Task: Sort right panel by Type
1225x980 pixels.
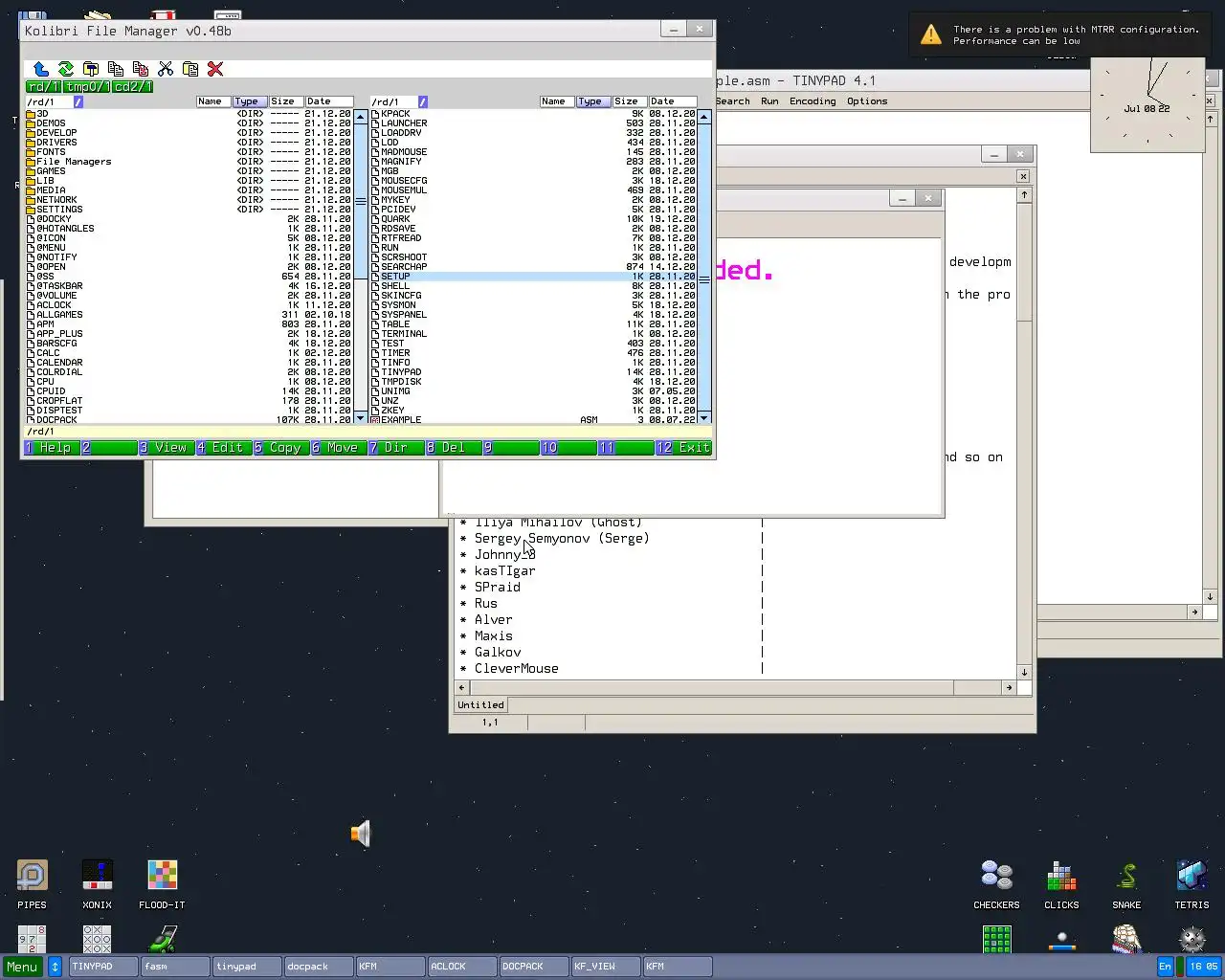Action: click(591, 101)
